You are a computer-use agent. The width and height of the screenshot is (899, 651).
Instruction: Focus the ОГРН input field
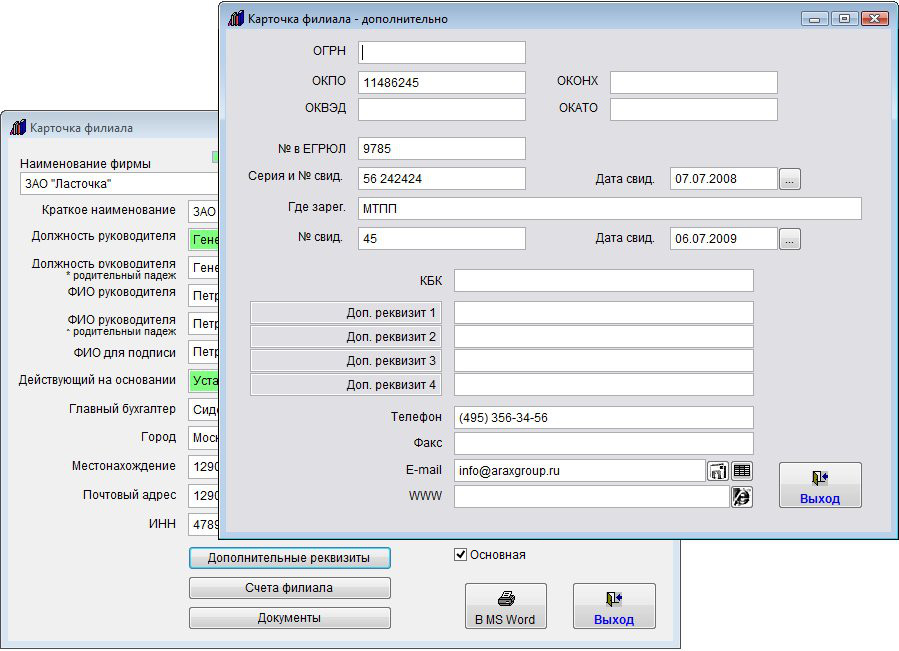click(x=441, y=52)
